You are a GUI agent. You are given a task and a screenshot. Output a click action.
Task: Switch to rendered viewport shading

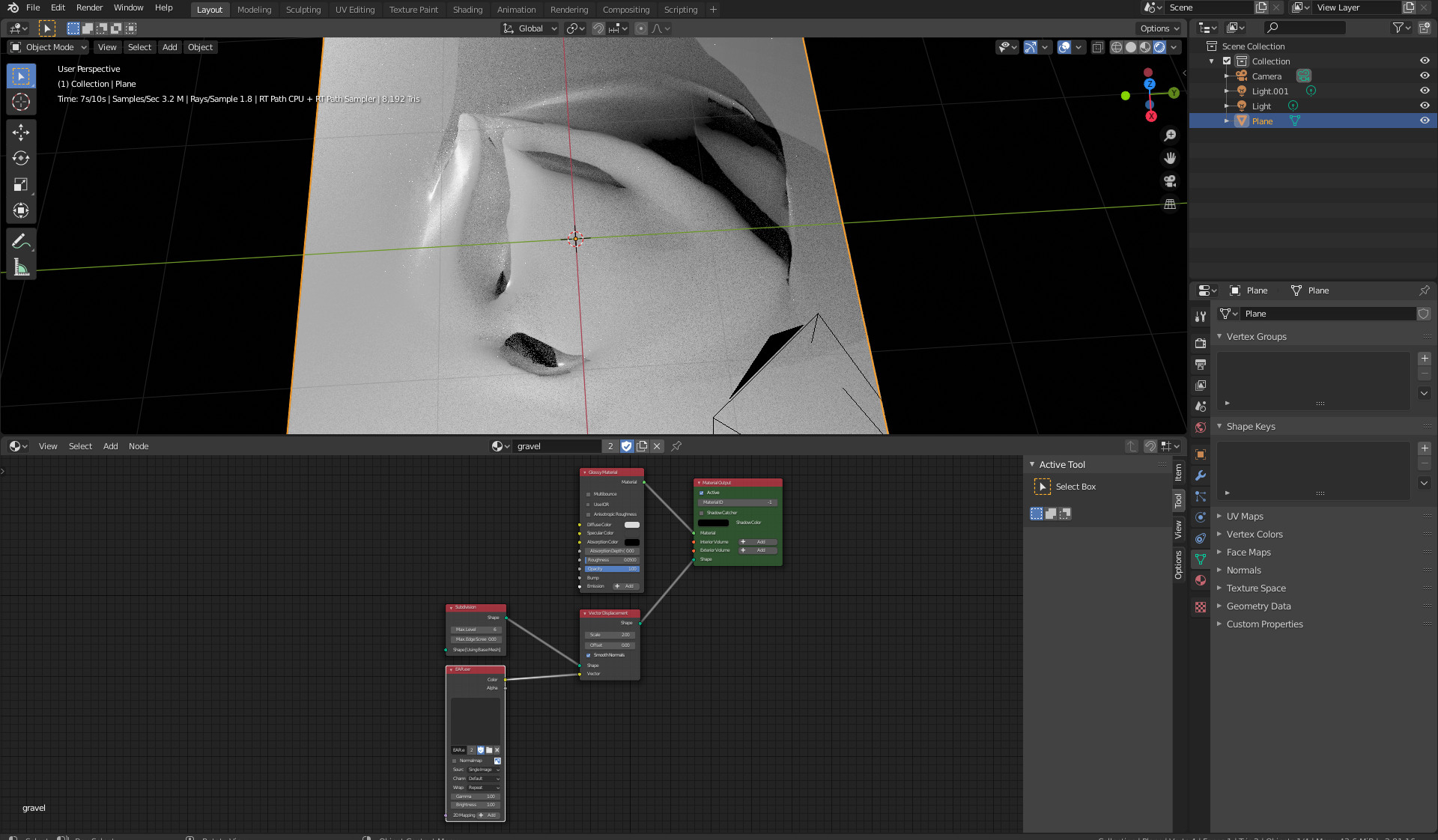(x=1159, y=47)
